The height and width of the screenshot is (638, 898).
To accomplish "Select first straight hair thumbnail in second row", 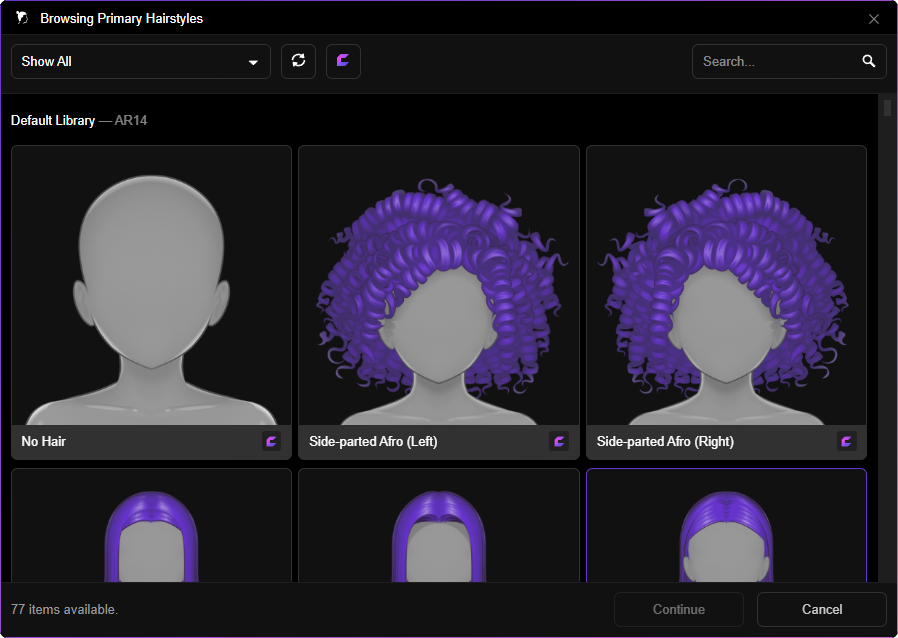I will (x=151, y=526).
